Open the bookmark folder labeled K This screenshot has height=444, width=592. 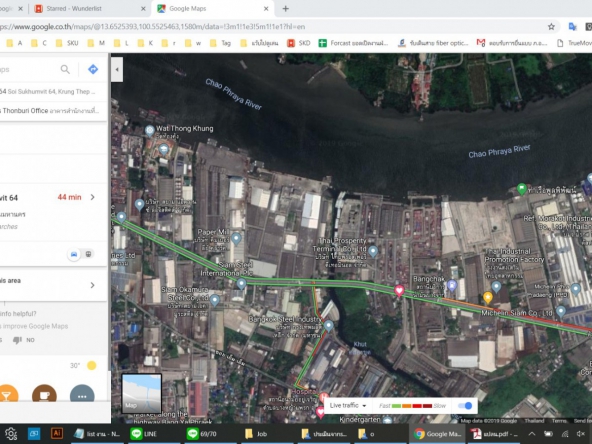tap(145, 43)
